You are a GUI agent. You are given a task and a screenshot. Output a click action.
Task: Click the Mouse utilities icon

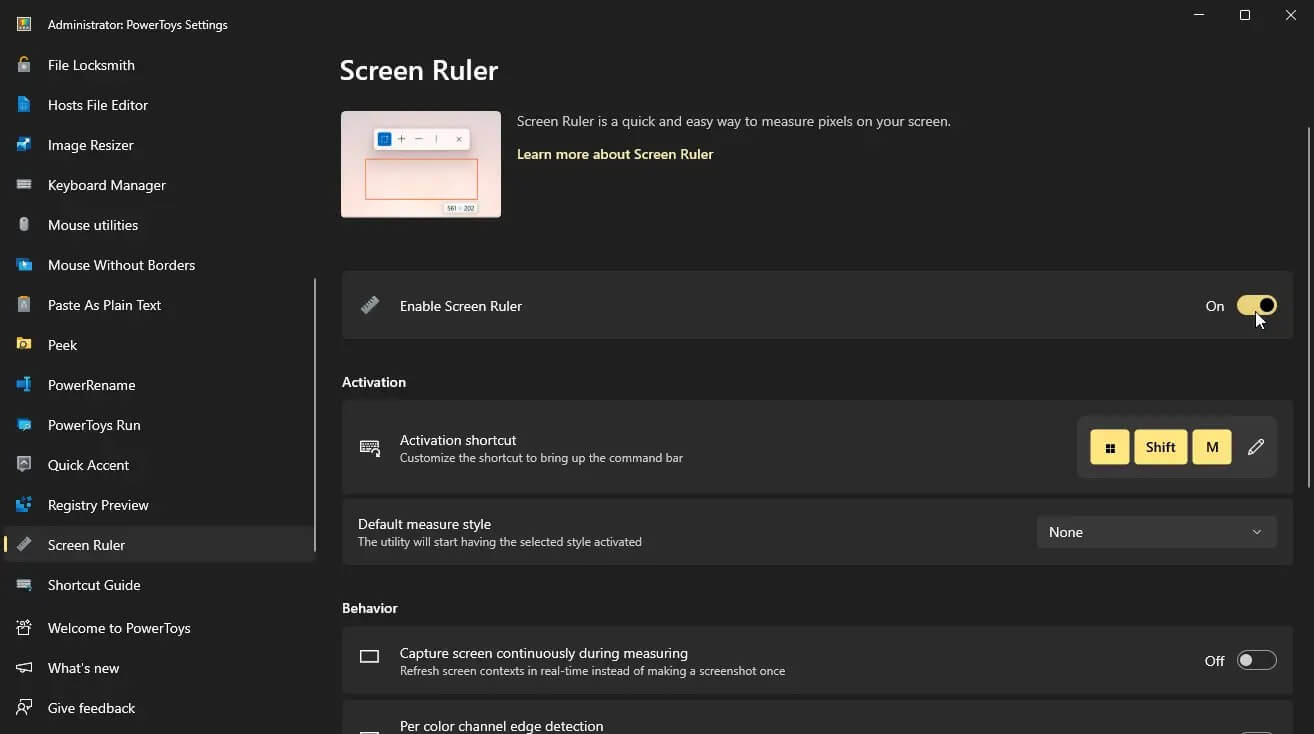[24, 225]
